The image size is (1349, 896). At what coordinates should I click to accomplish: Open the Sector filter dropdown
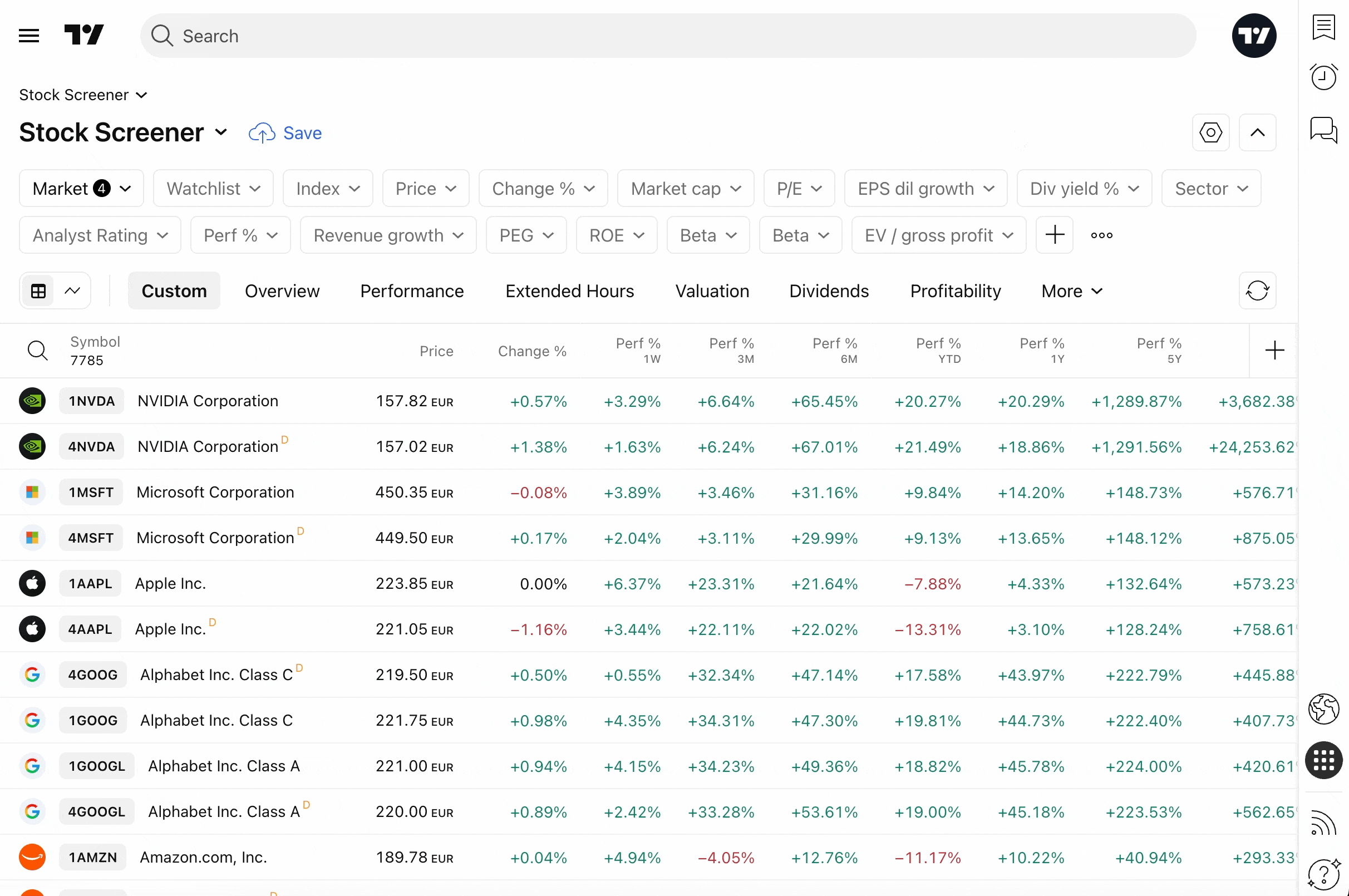pos(1211,189)
